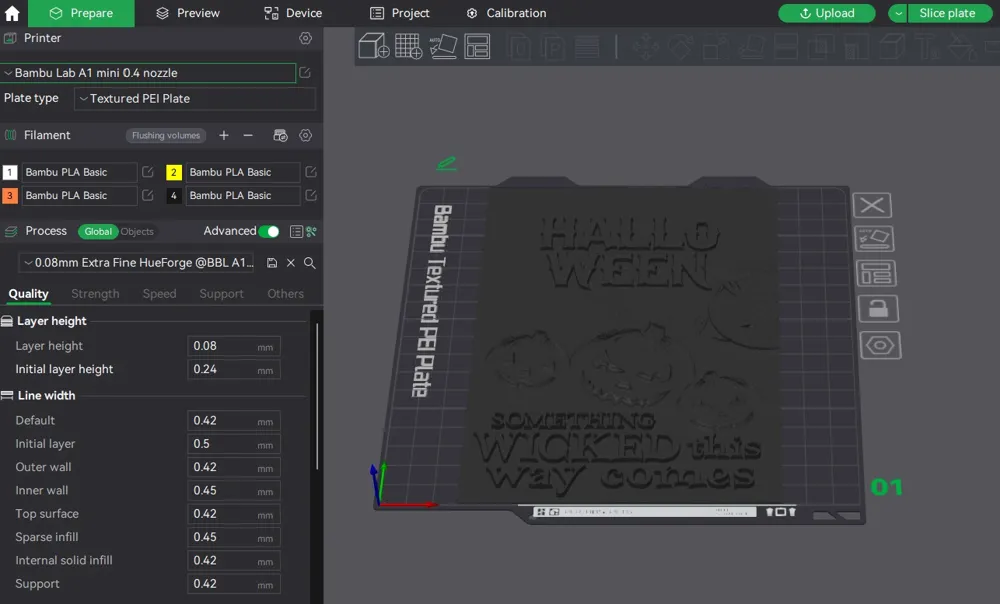The width and height of the screenshot is (1000, 604).
Task: Edit filament 4 preset
Action: click(x=311, y=195)
